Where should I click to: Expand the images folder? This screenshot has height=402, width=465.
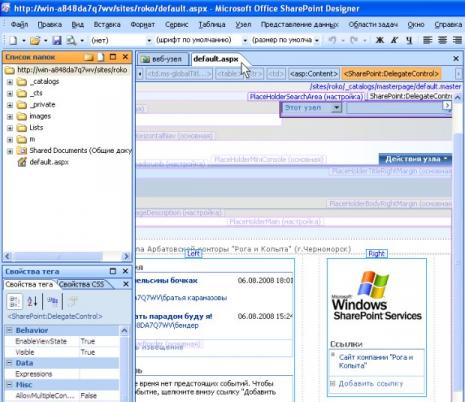[10, 117]
